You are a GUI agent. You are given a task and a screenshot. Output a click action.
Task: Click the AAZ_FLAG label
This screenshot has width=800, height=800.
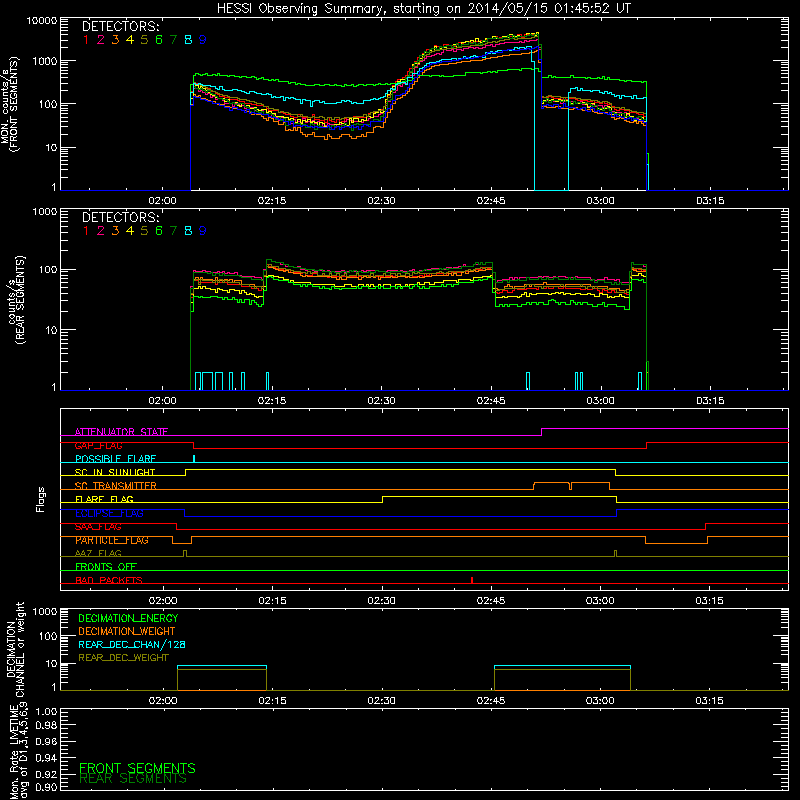pyautogui.click(x=98, y=553)
